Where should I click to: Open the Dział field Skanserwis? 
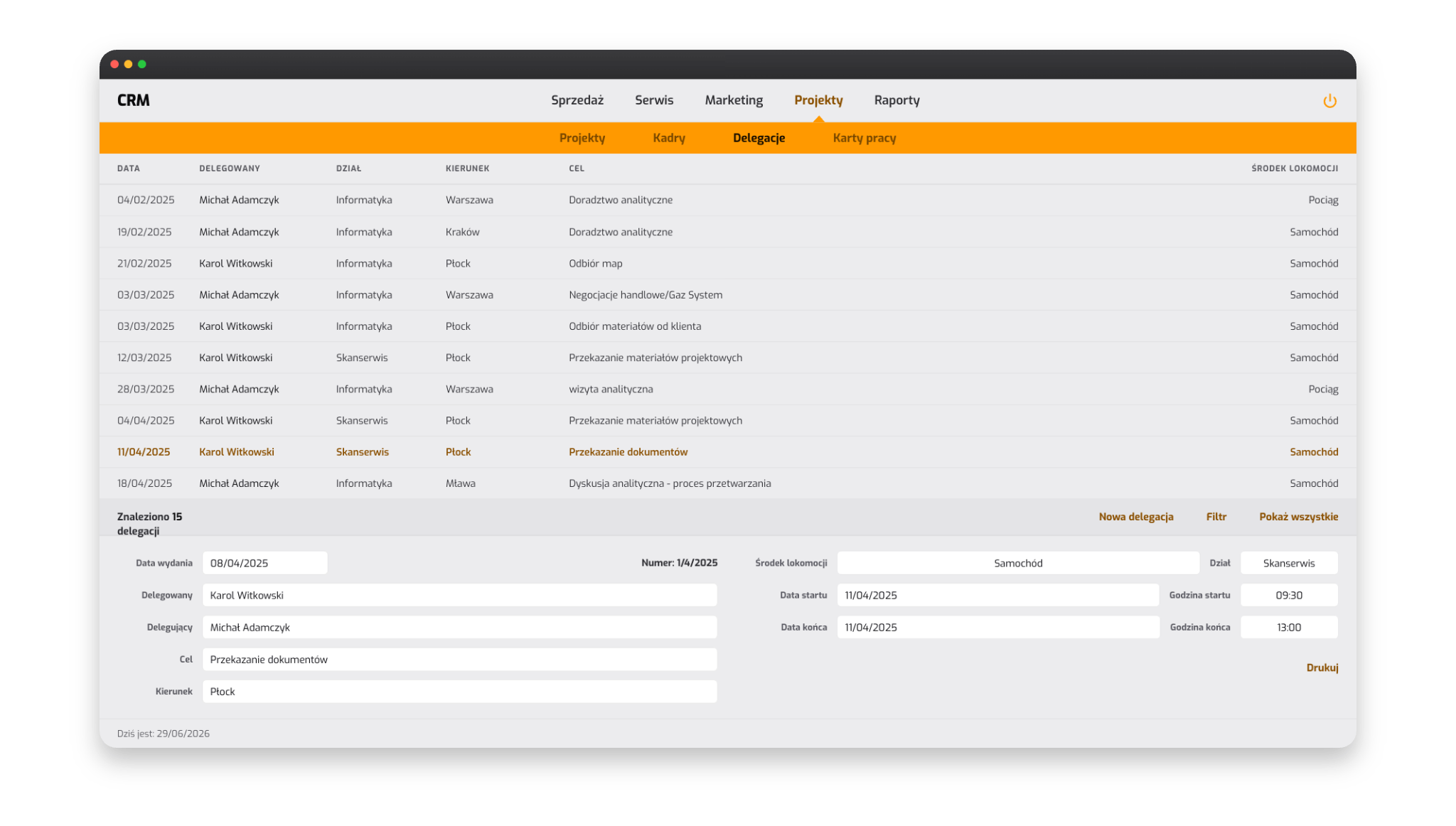tap(1289, 563)
